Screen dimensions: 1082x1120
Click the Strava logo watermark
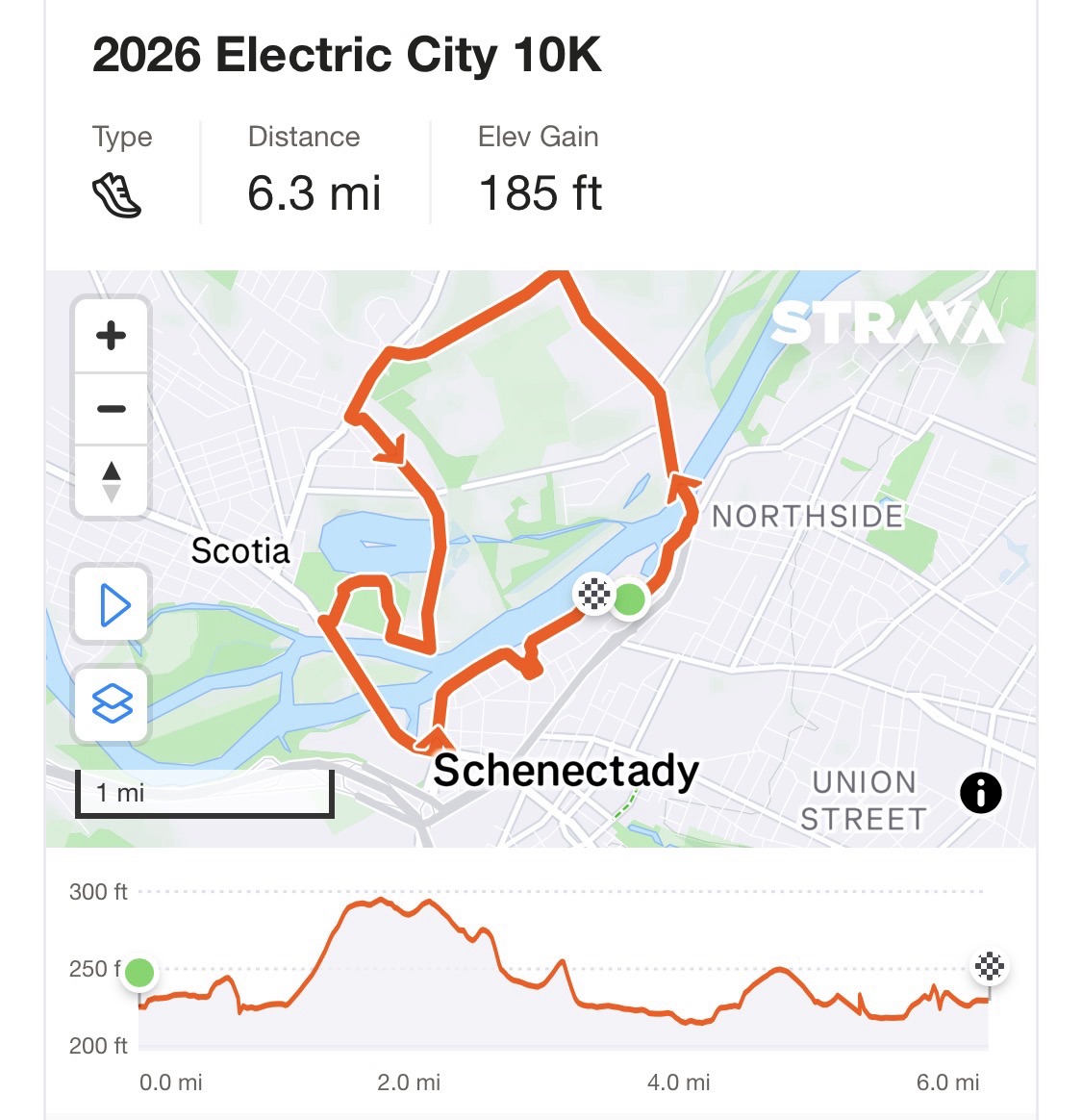click(x=887, y=324)
